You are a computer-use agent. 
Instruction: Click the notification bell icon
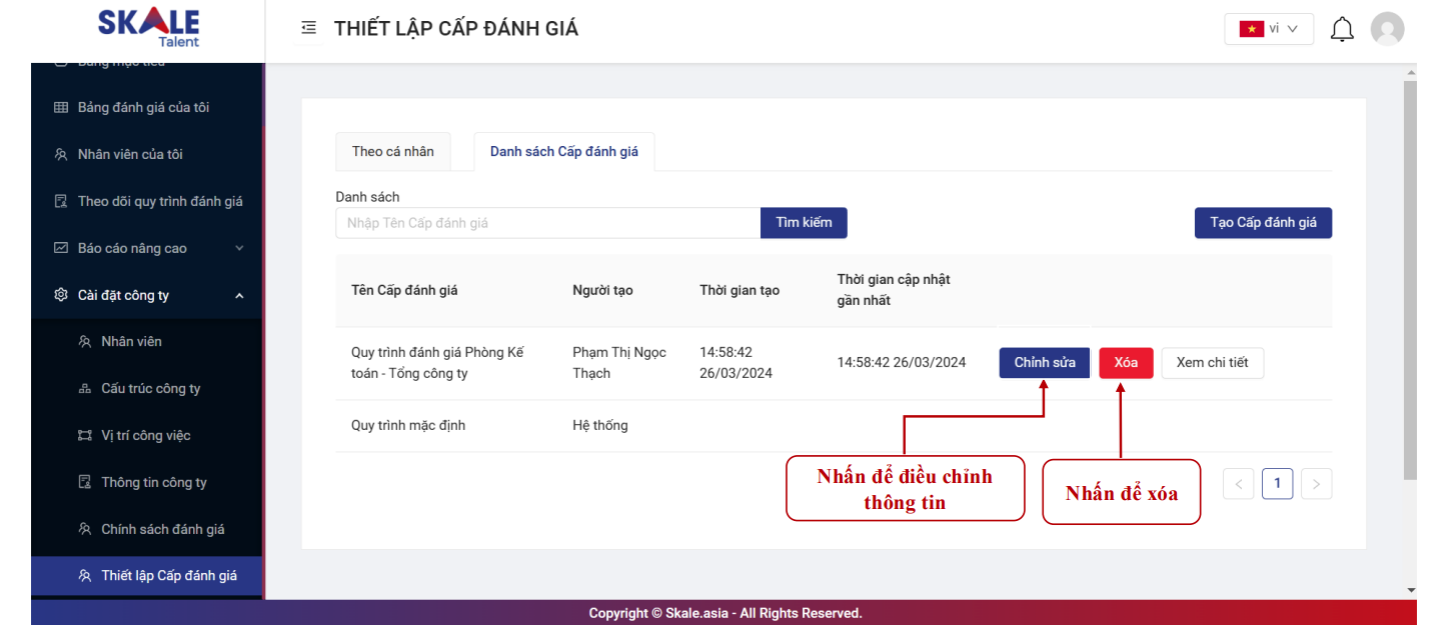[1341, 30]
